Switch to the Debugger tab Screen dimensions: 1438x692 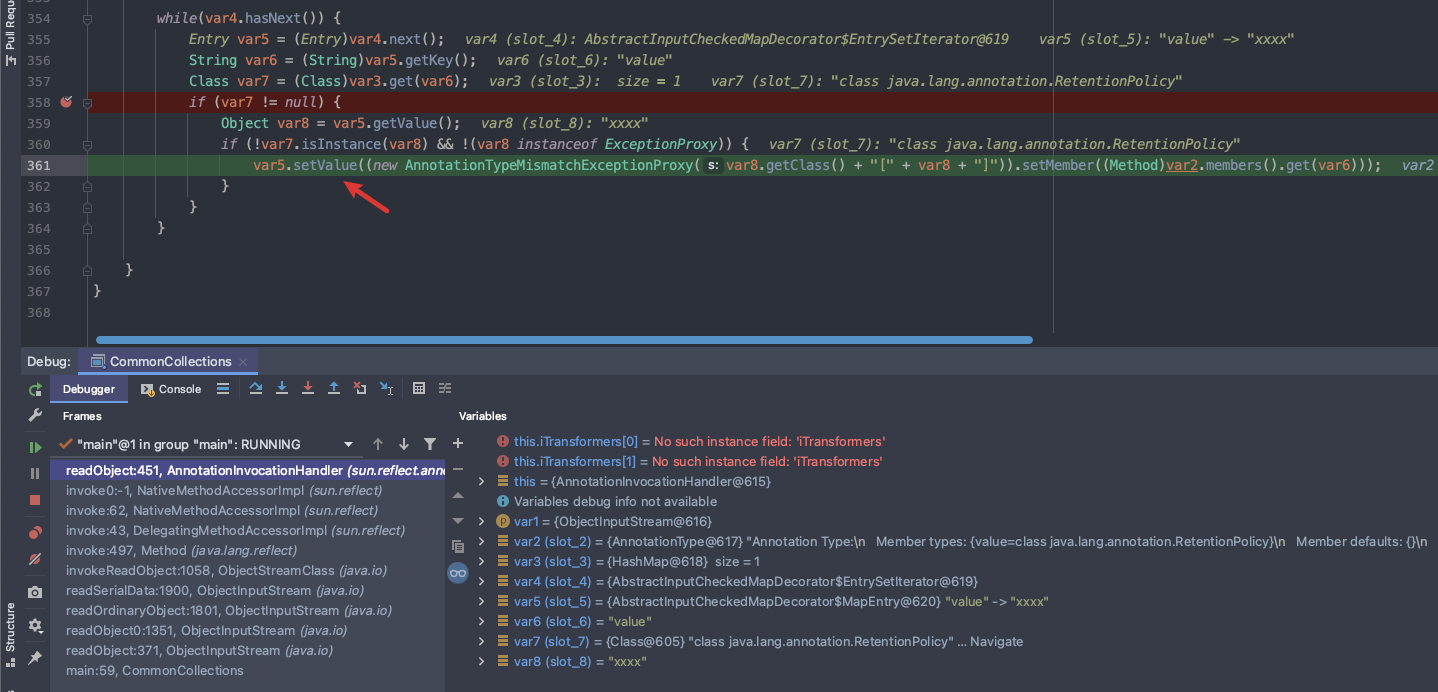pyautogui.click(x=89, y=389)
